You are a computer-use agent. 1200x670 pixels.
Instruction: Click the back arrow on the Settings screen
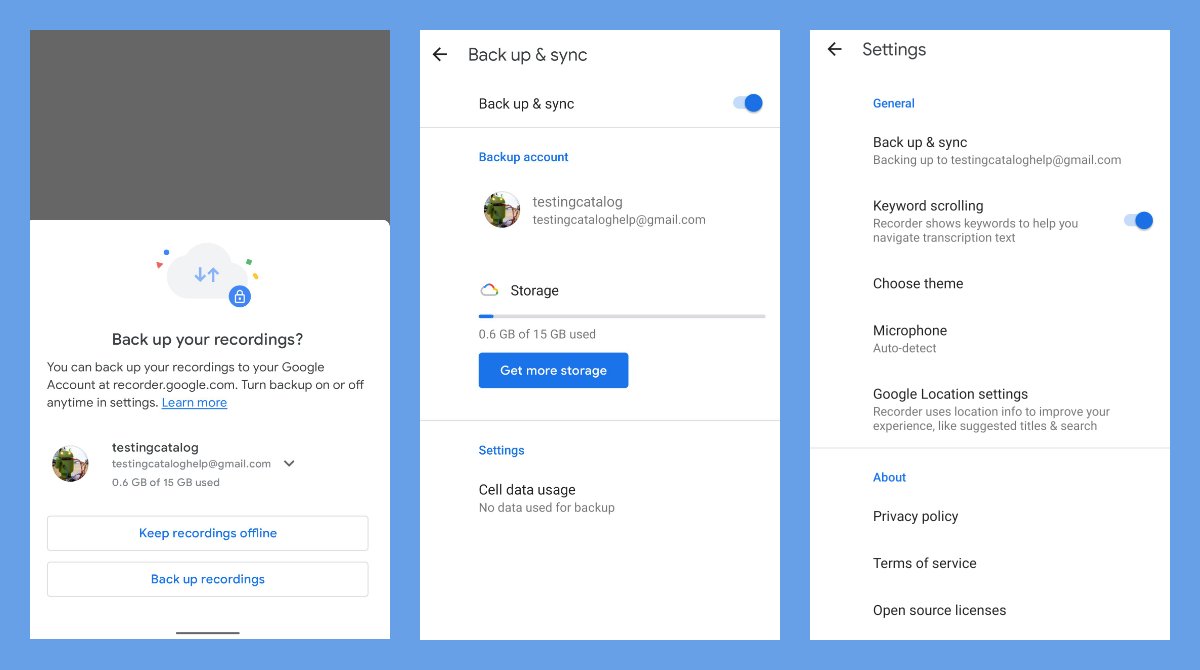[x=834, y=49]
